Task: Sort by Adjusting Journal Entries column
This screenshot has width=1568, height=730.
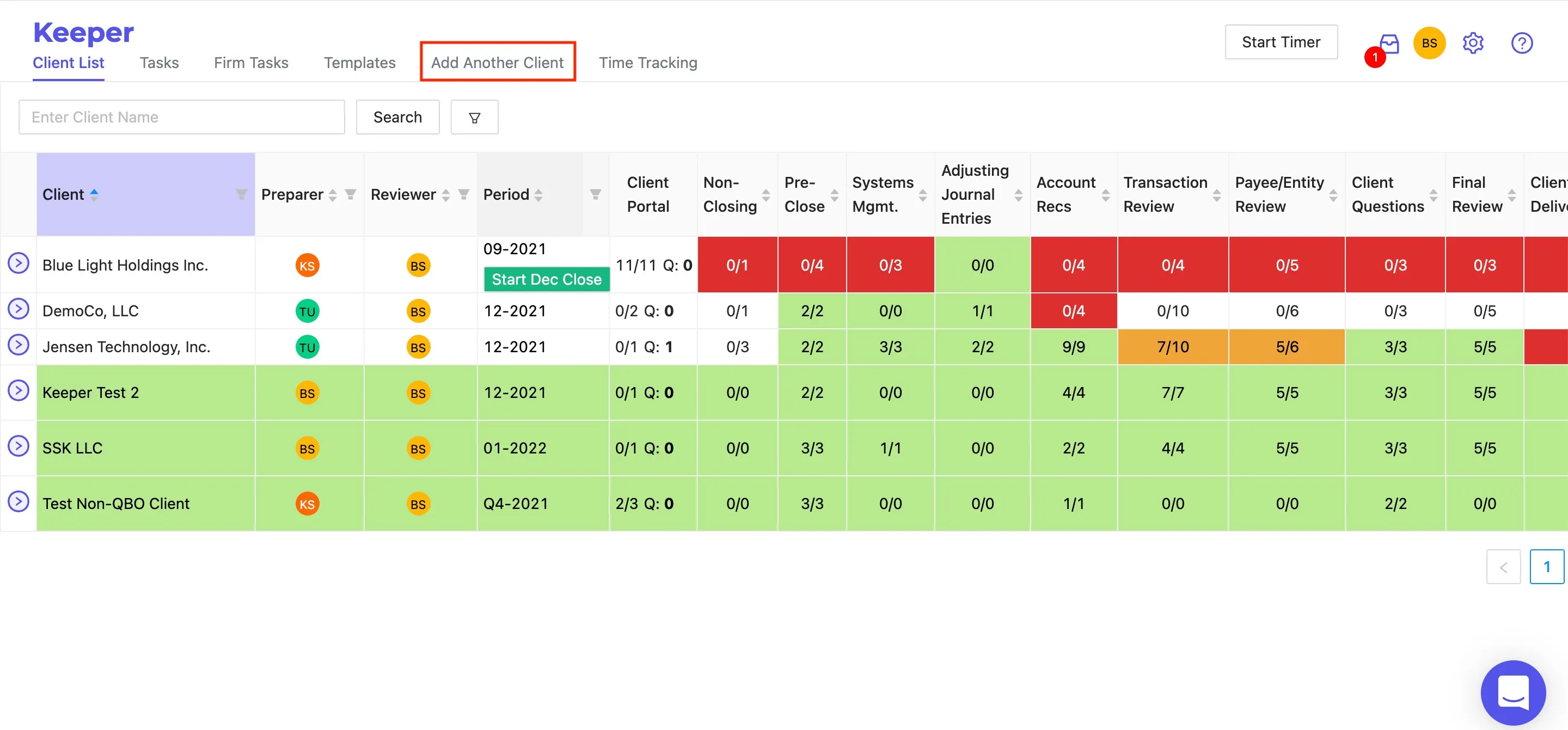Action: tap(1018, 195)
